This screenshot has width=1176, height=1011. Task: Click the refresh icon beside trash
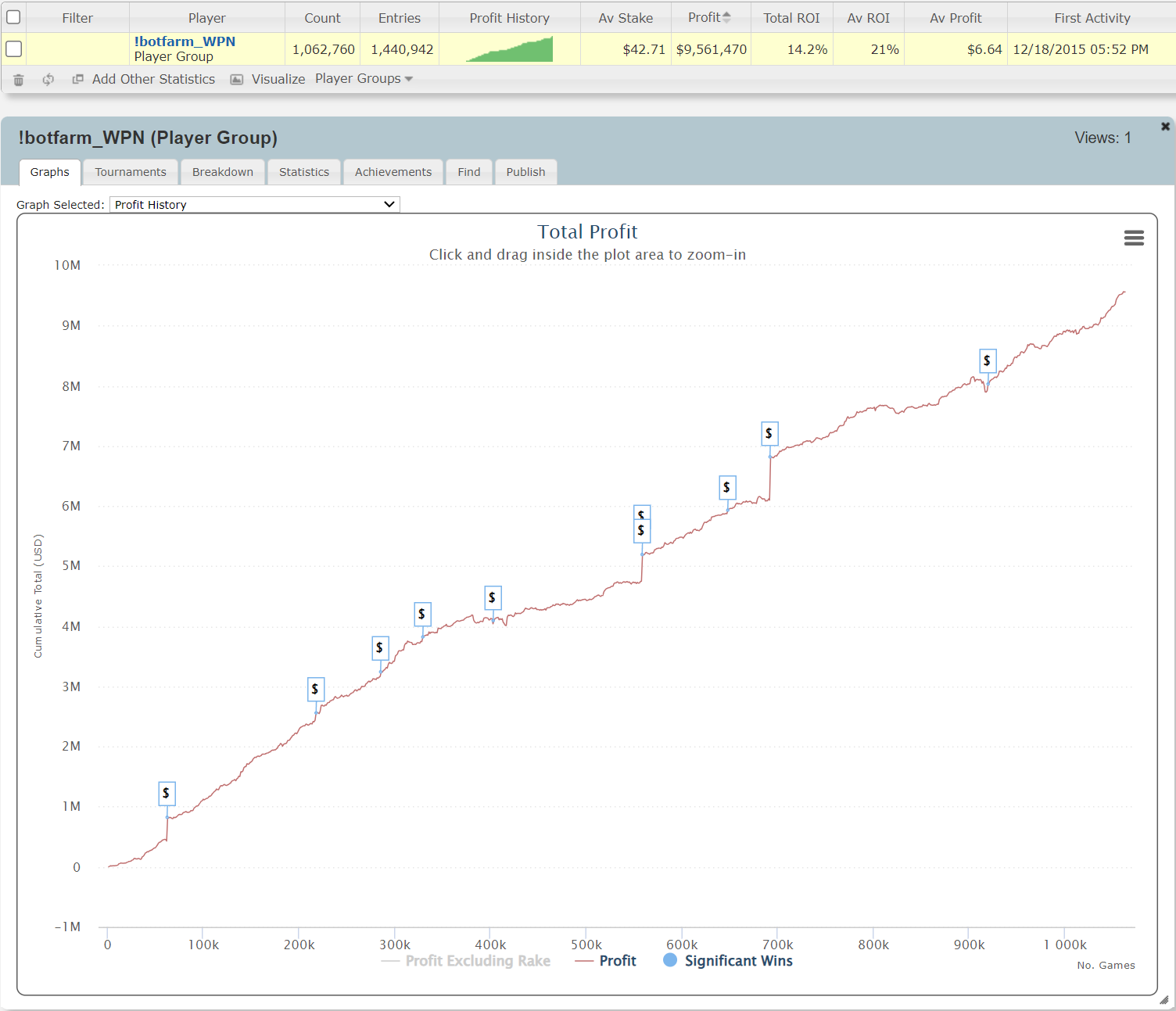point(48,80)
